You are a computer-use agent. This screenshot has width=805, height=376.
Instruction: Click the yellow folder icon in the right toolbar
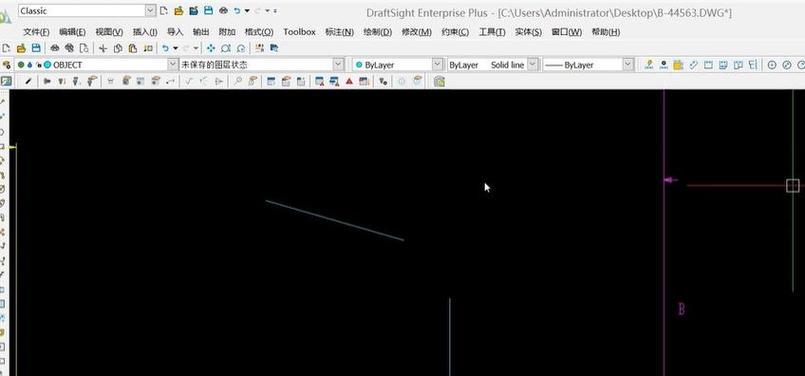[678, 65]
